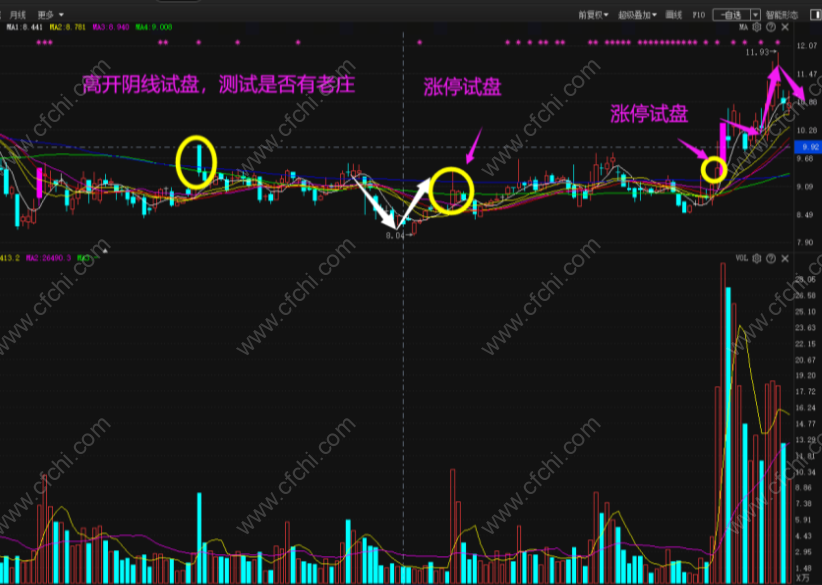The image size is (822, 585).
Task: Expand the 更多 period dropdown
Action: [50, 15]
